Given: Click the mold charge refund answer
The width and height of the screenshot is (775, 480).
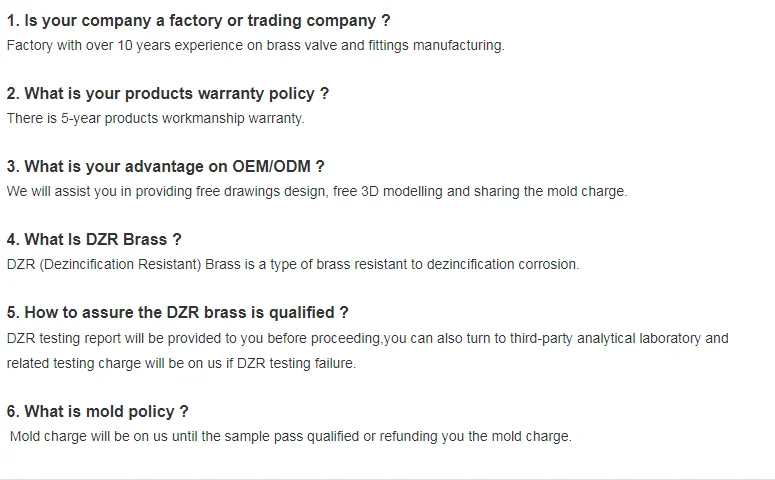Looking at the screenshot, I should click(x=290, y=436).
